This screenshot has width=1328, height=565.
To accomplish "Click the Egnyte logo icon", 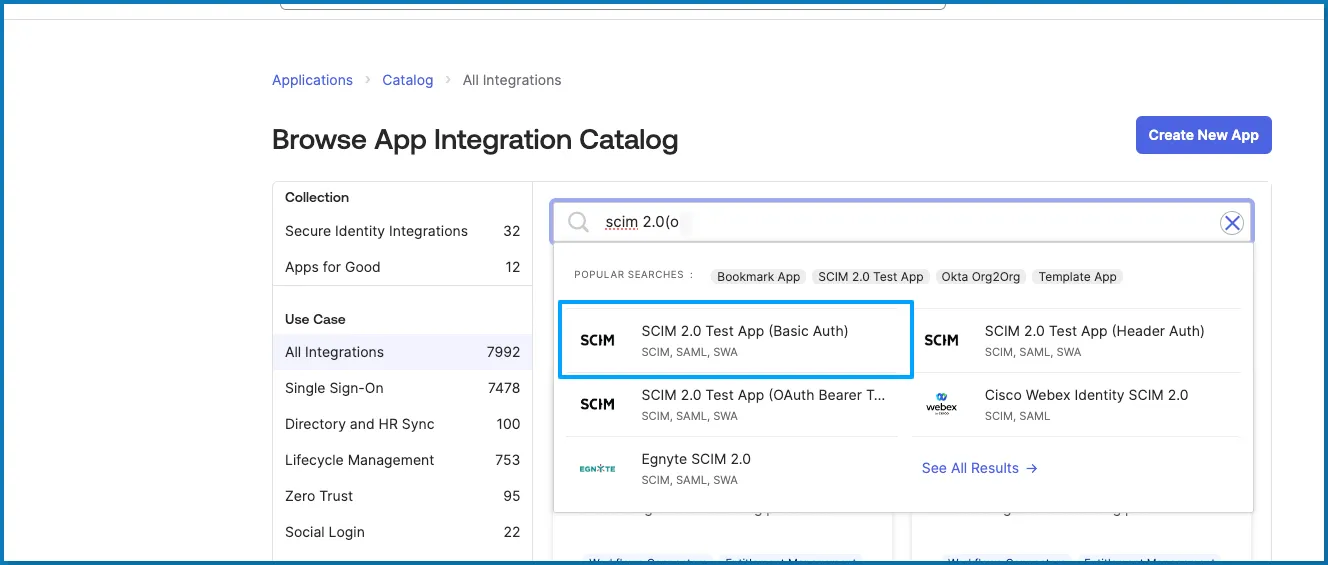I will (x=597, y=469).
